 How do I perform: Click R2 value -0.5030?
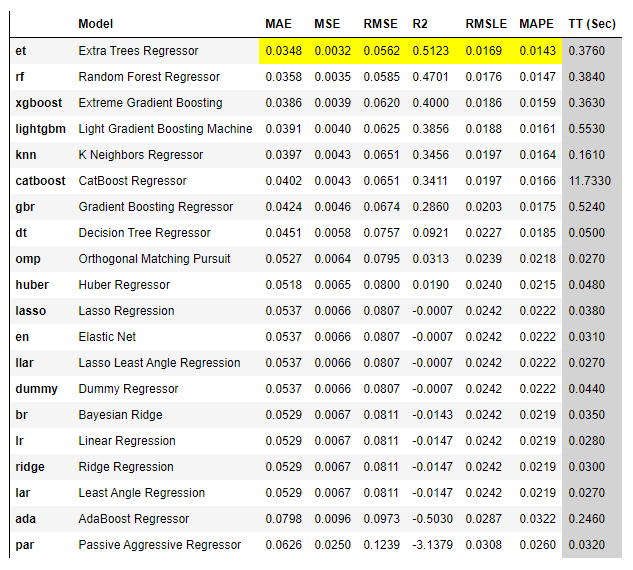(432, 519)
